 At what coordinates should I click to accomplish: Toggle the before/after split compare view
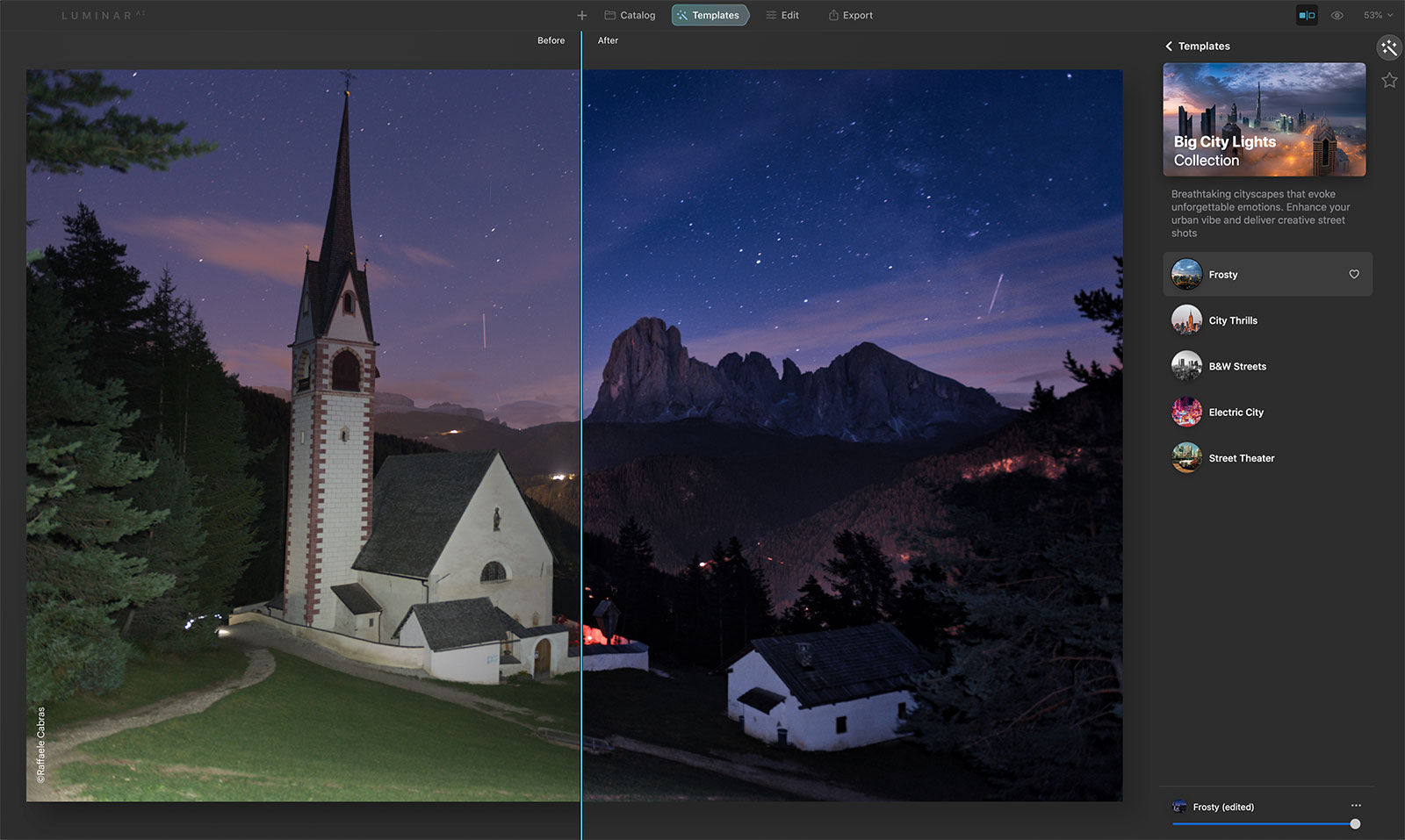click(1307, 16)
